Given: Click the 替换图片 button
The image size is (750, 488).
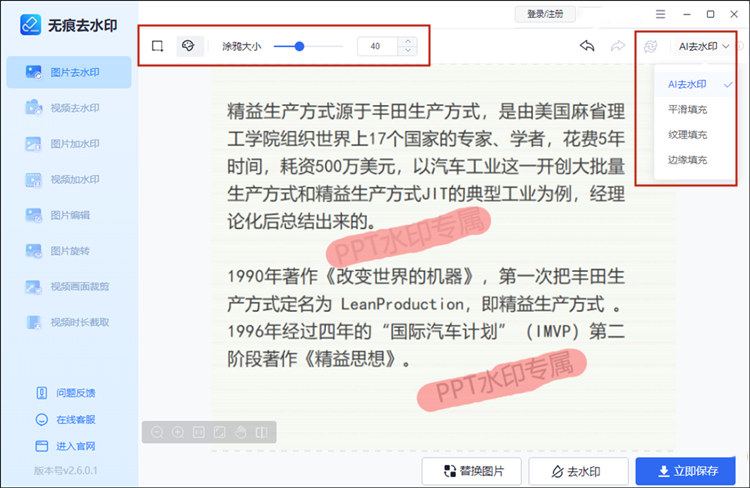Looking at the screenshot, I should (471, 471).
